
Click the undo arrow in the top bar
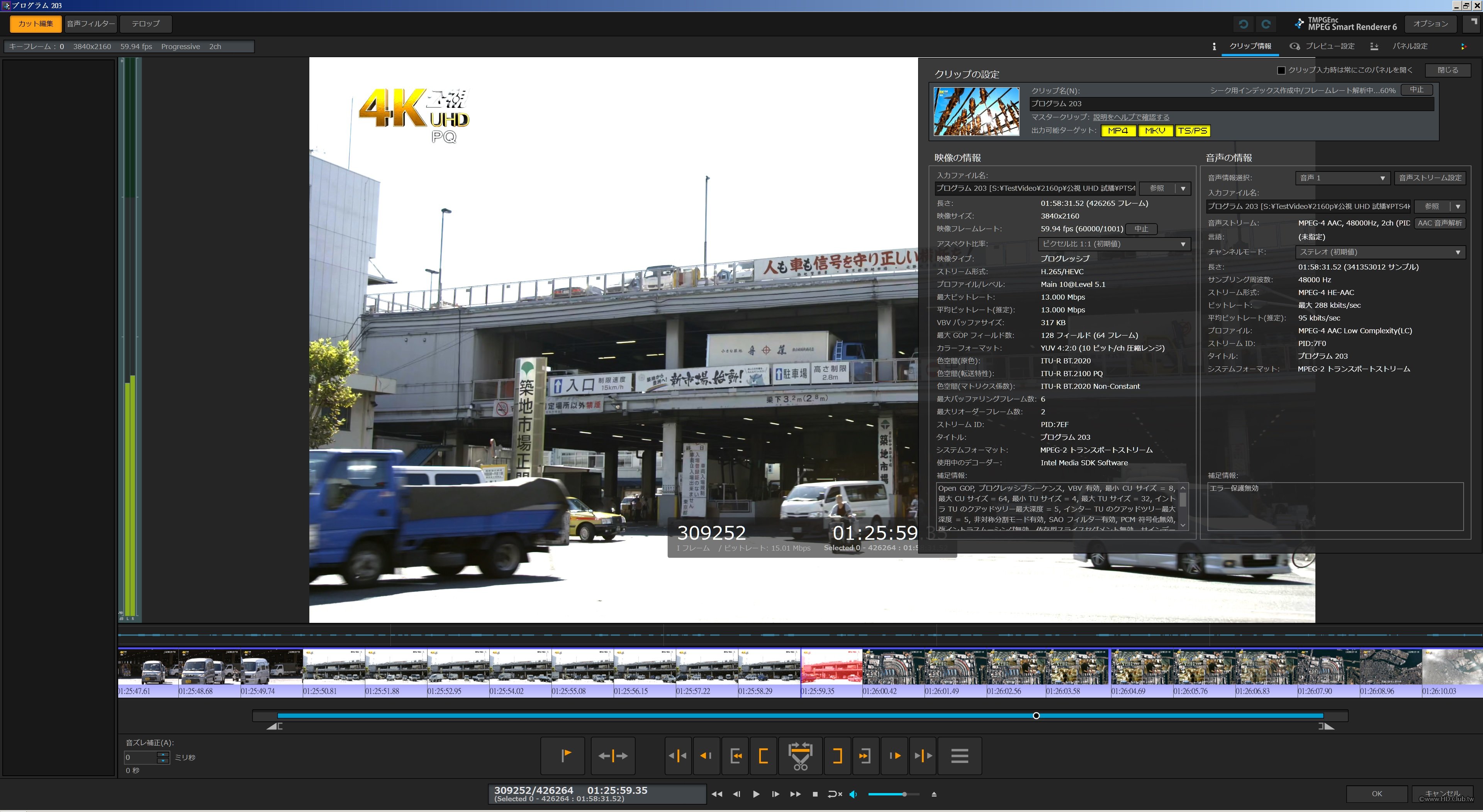pos(1244,24)
